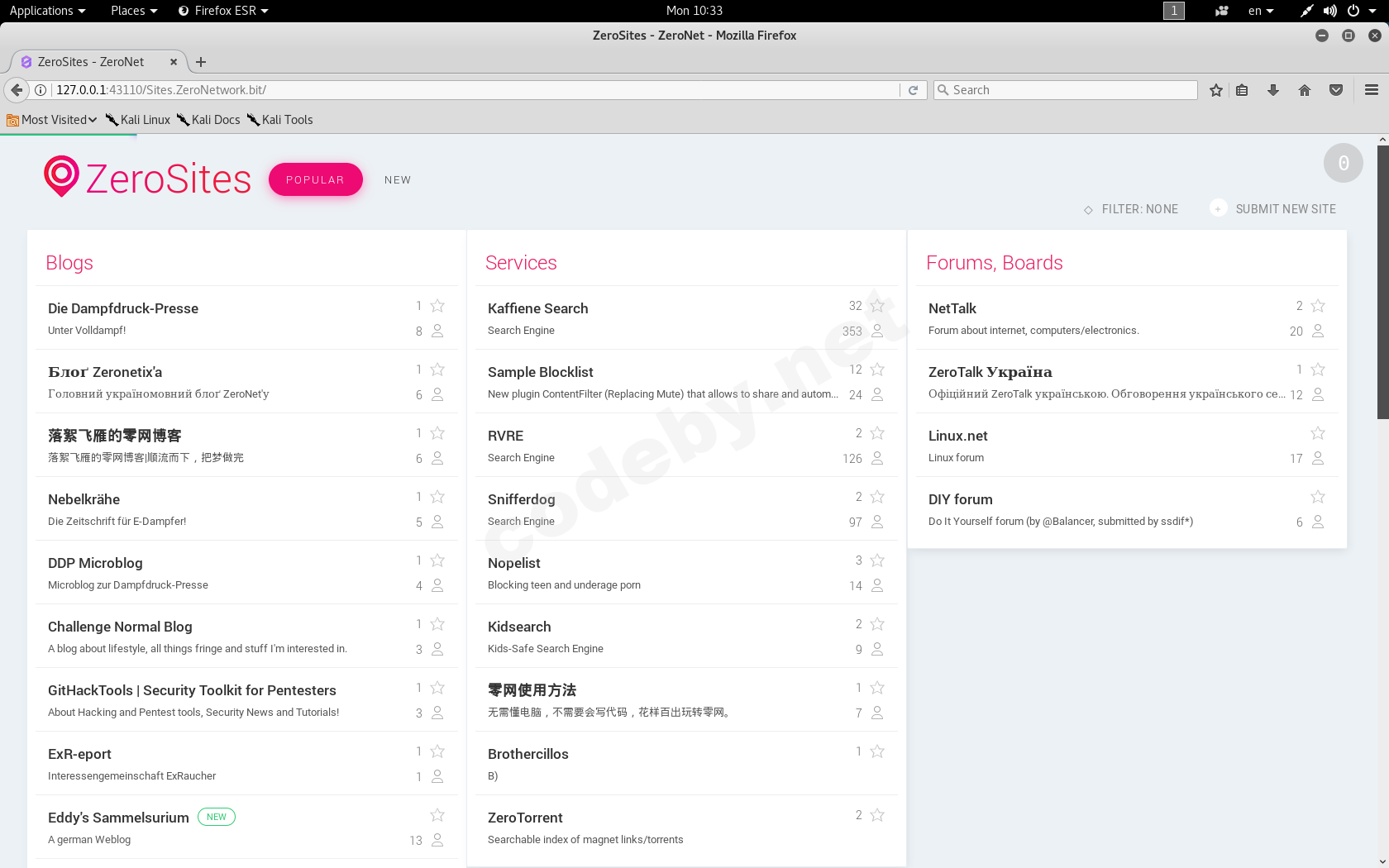Favorite the NetTalk forum

click(x=1318, y=305)
